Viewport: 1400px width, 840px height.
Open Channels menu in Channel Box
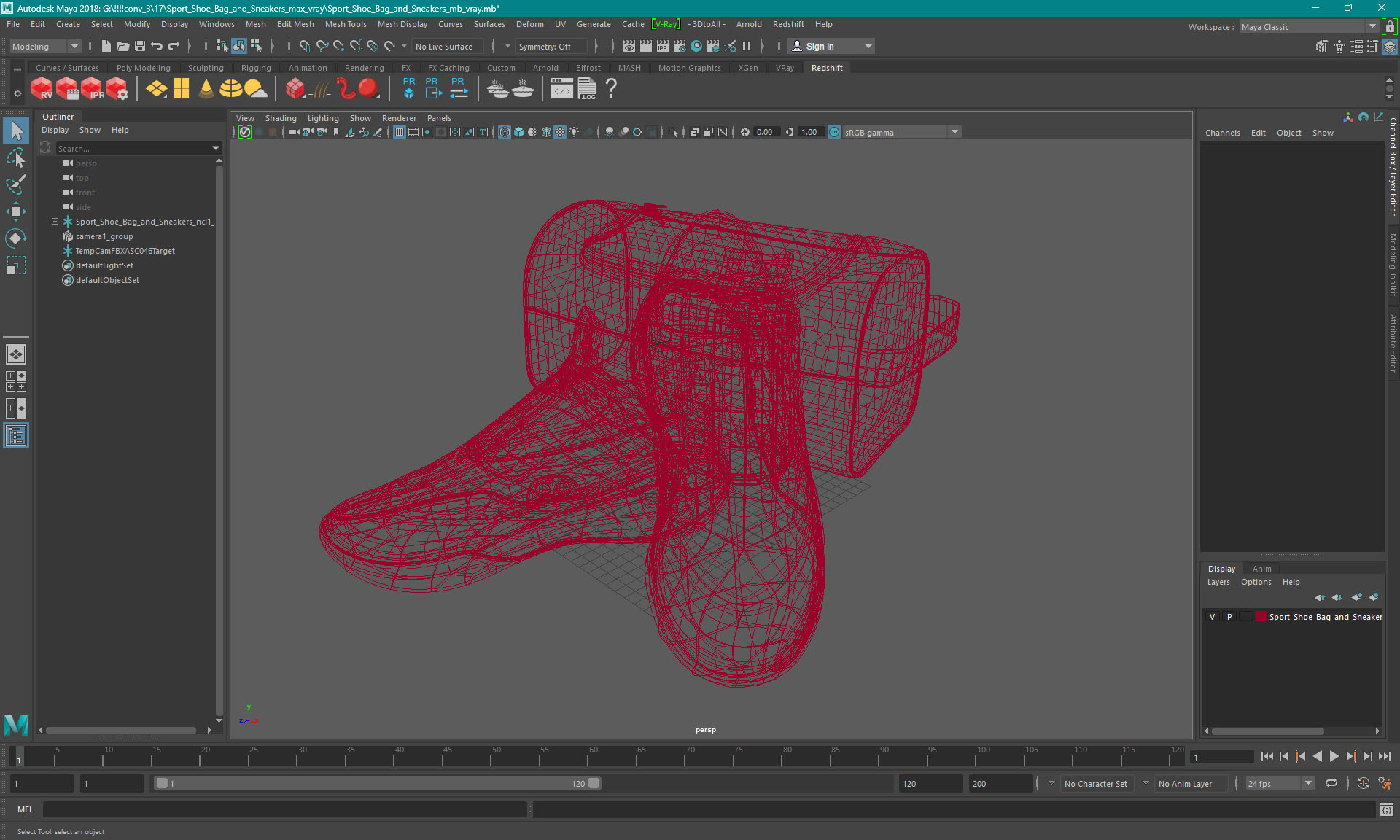1222,133
